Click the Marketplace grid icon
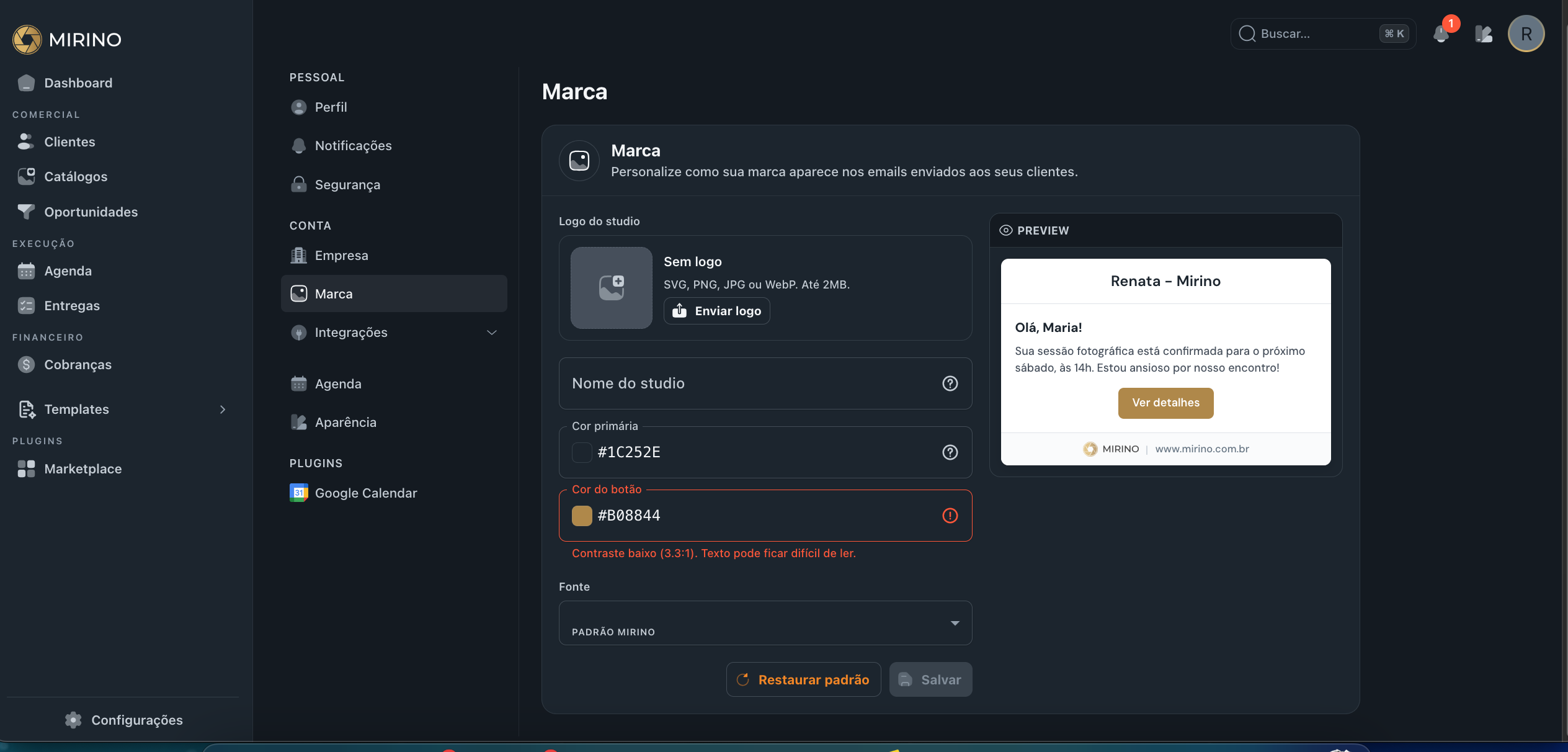 point(26,469)
